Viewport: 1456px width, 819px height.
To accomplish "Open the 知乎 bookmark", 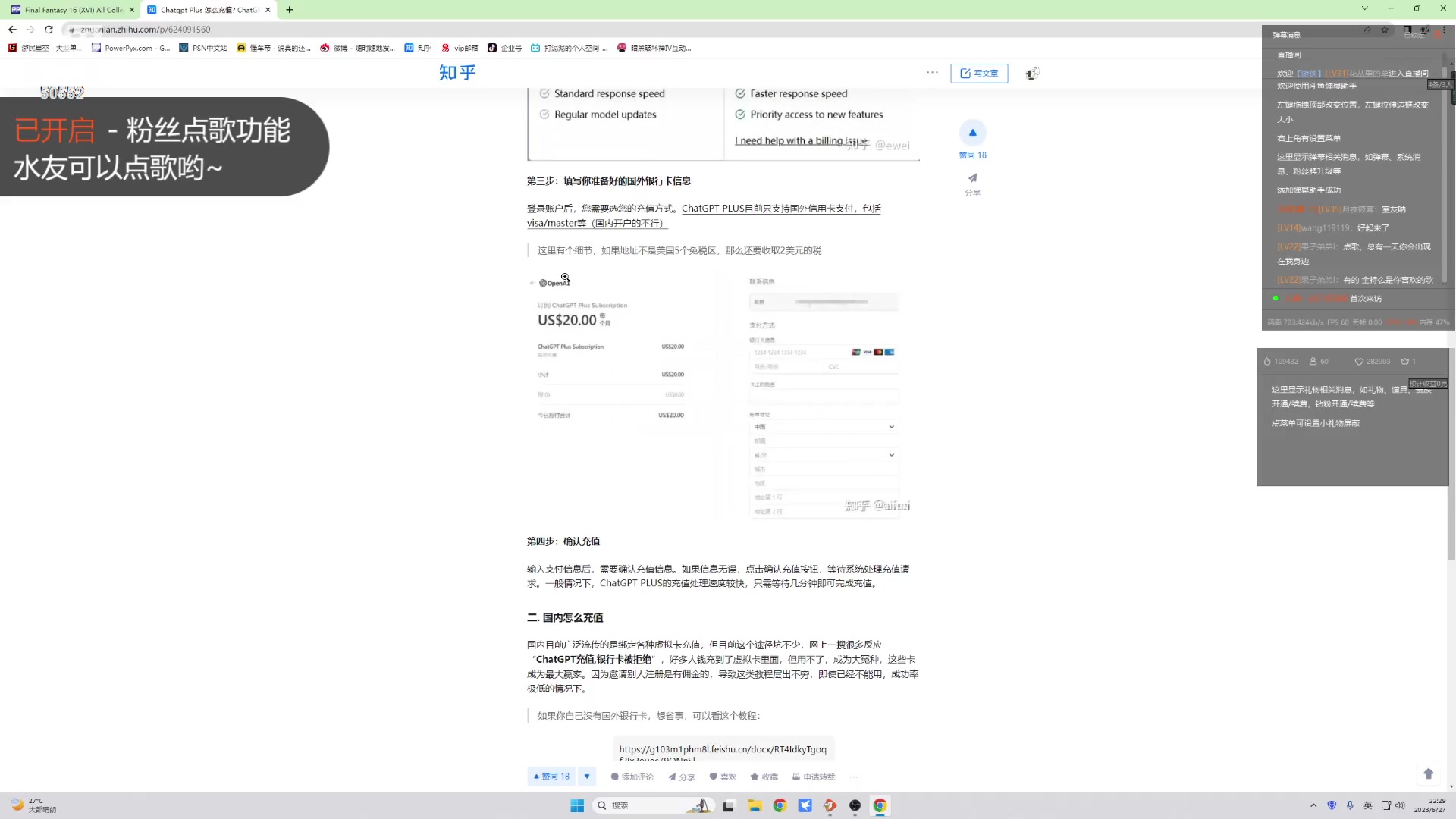I will pos(418,48).
